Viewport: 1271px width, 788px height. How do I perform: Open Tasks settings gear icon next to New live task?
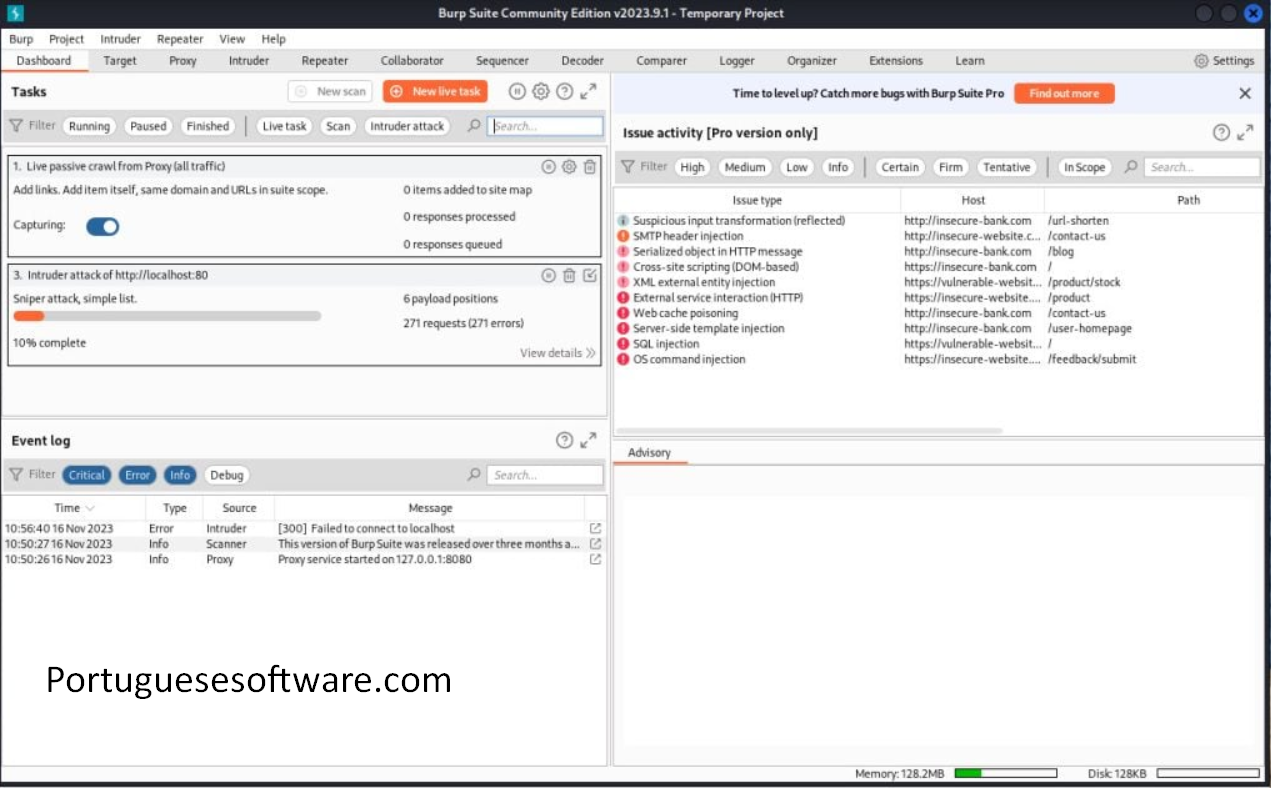(541, 91)
